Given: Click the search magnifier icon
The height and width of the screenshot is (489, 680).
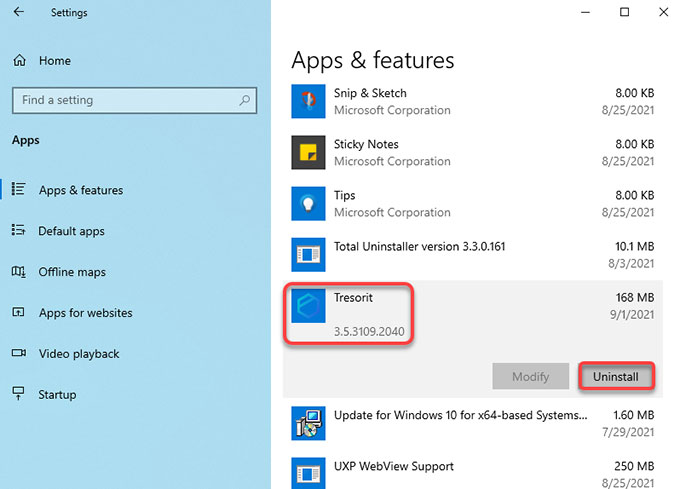Looking at the screenshot, I should tap(245, 100).
